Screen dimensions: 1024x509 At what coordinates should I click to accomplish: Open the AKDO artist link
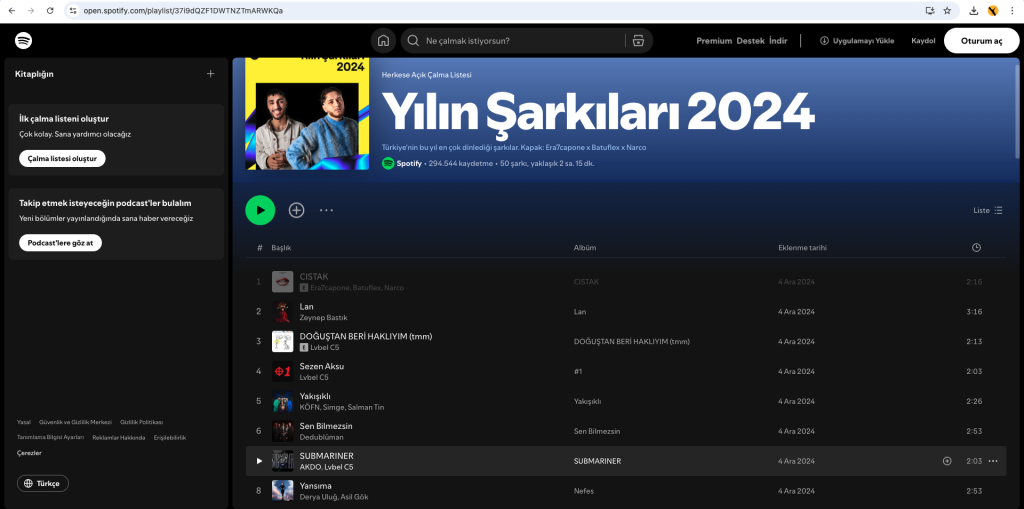coord(310,467)
